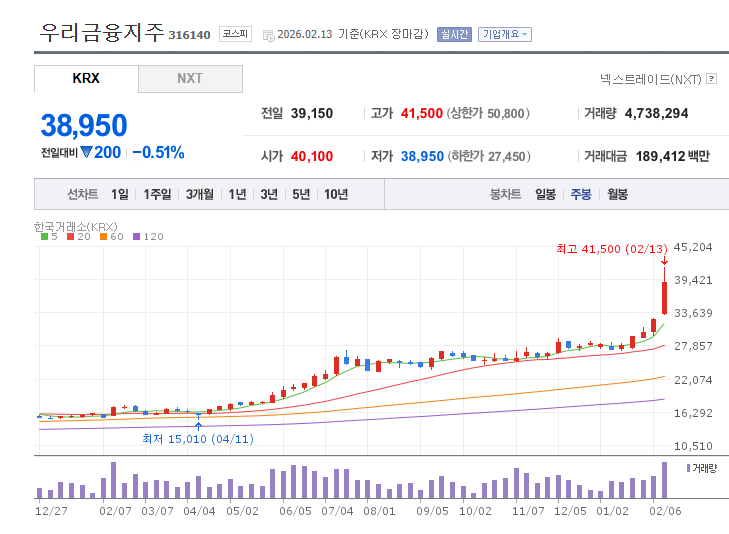Click the 하한가 27,450 lower limit text
This screenshot has height=534, width=729.
(x=489, y=156)
